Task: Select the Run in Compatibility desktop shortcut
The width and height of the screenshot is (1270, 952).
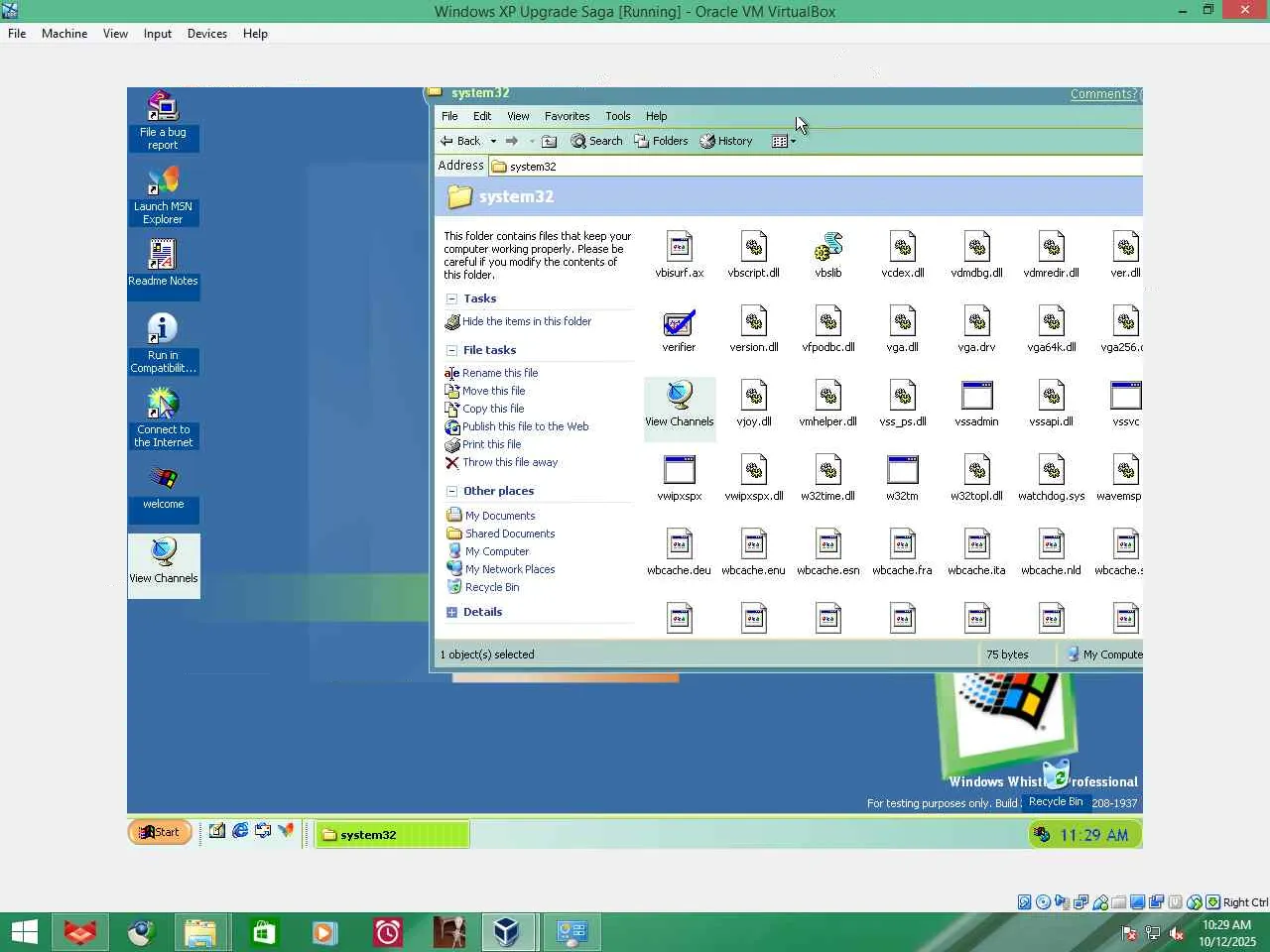Action: pos(163,343)
